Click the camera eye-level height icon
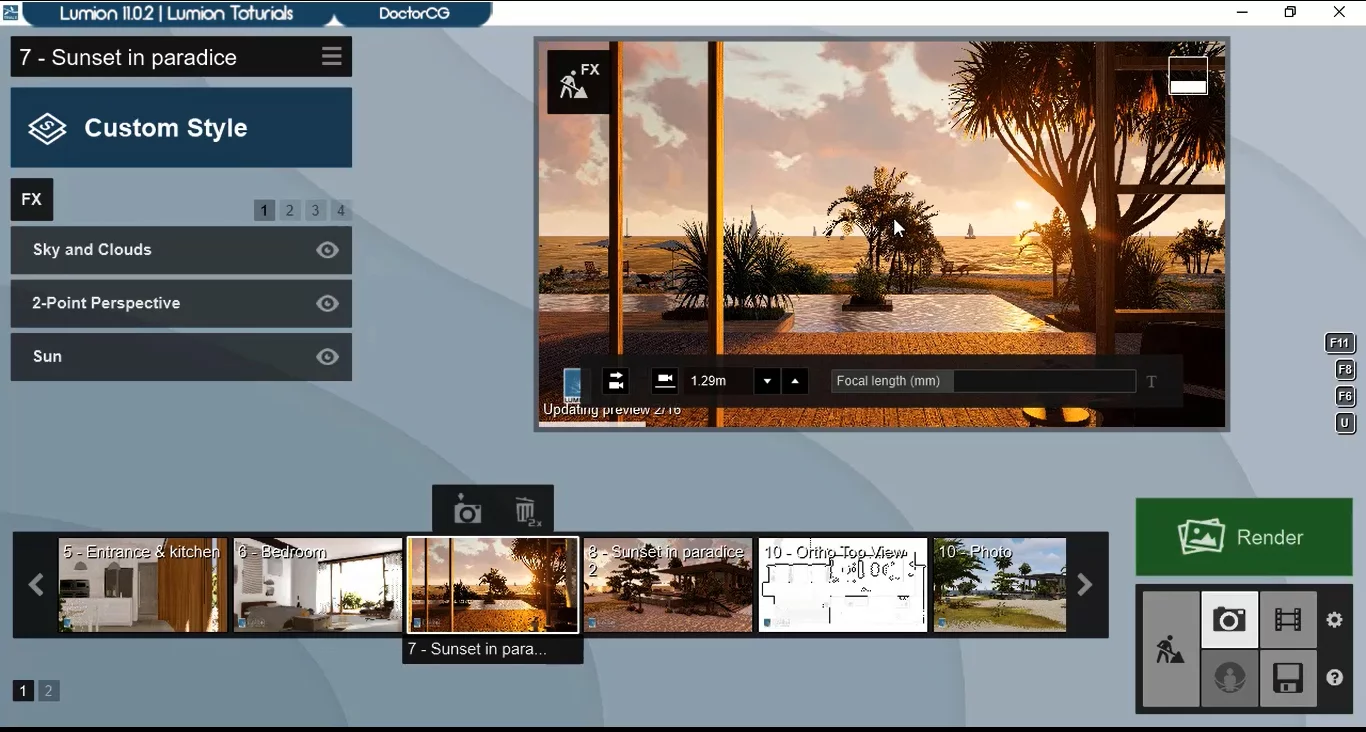This screenshot has height=732, width=1366. pyautogui.click(x=665, y=381)
